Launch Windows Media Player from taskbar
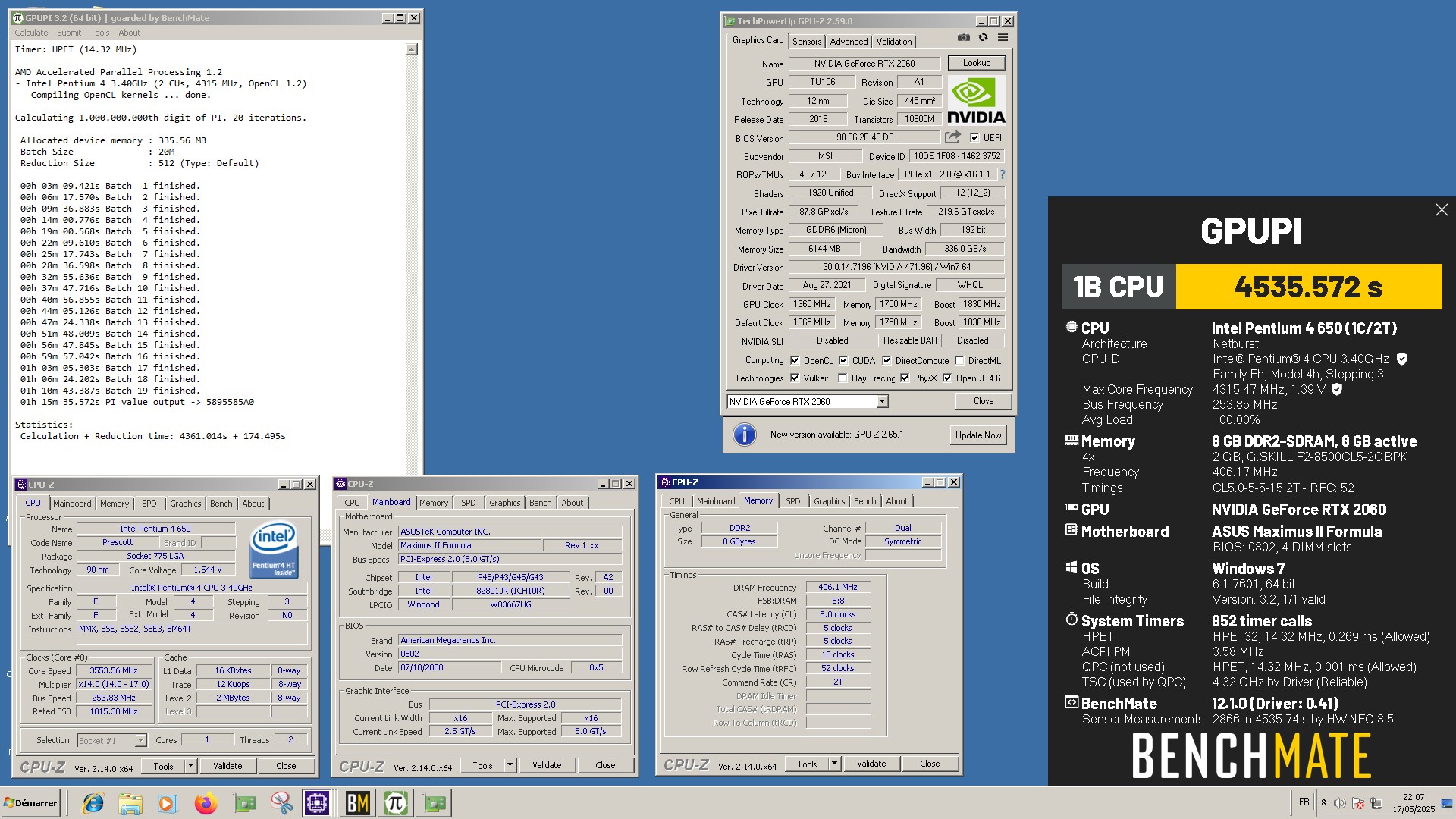The height and width of the screenshot is (819, 1456). [168, 803]
